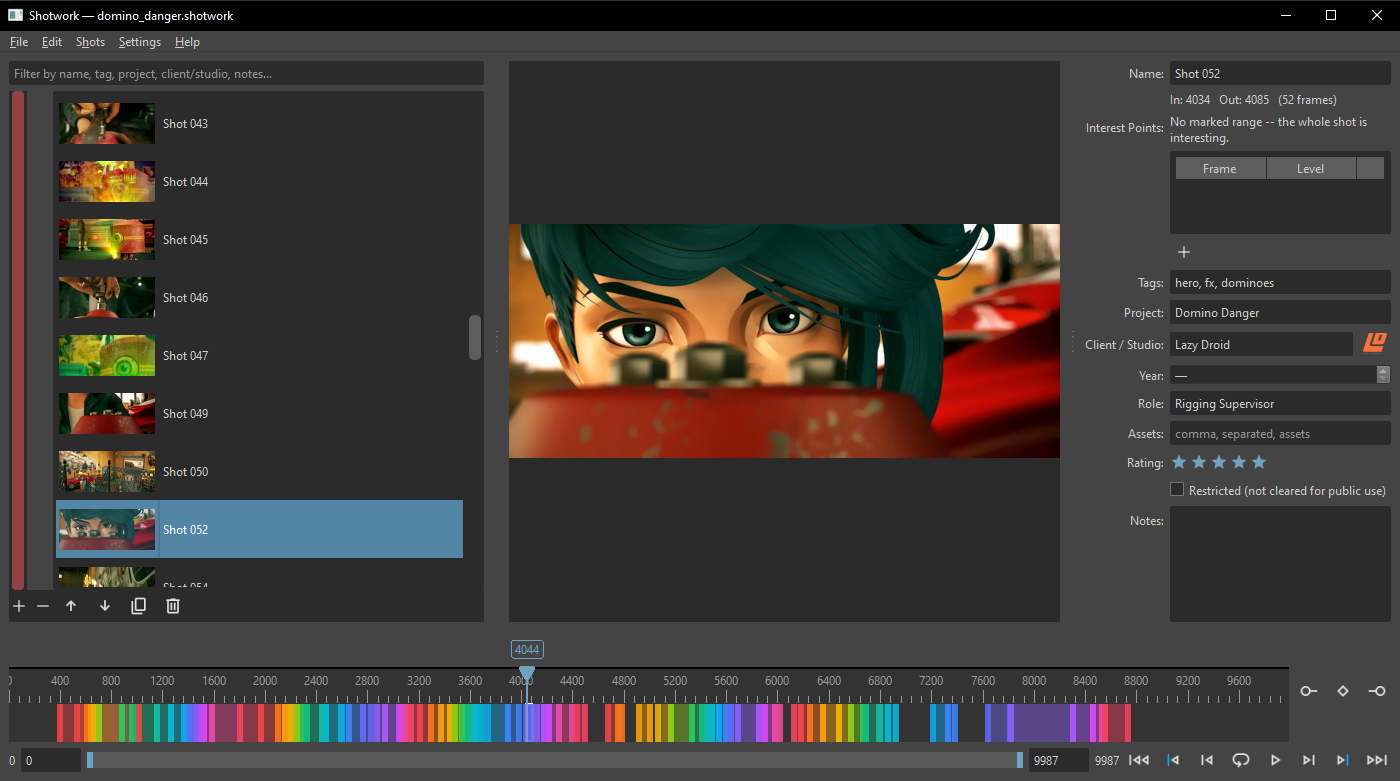This screenshot has height=781, width=1400.
Task: Jump to the very end of timeline
Action: 1377,760
